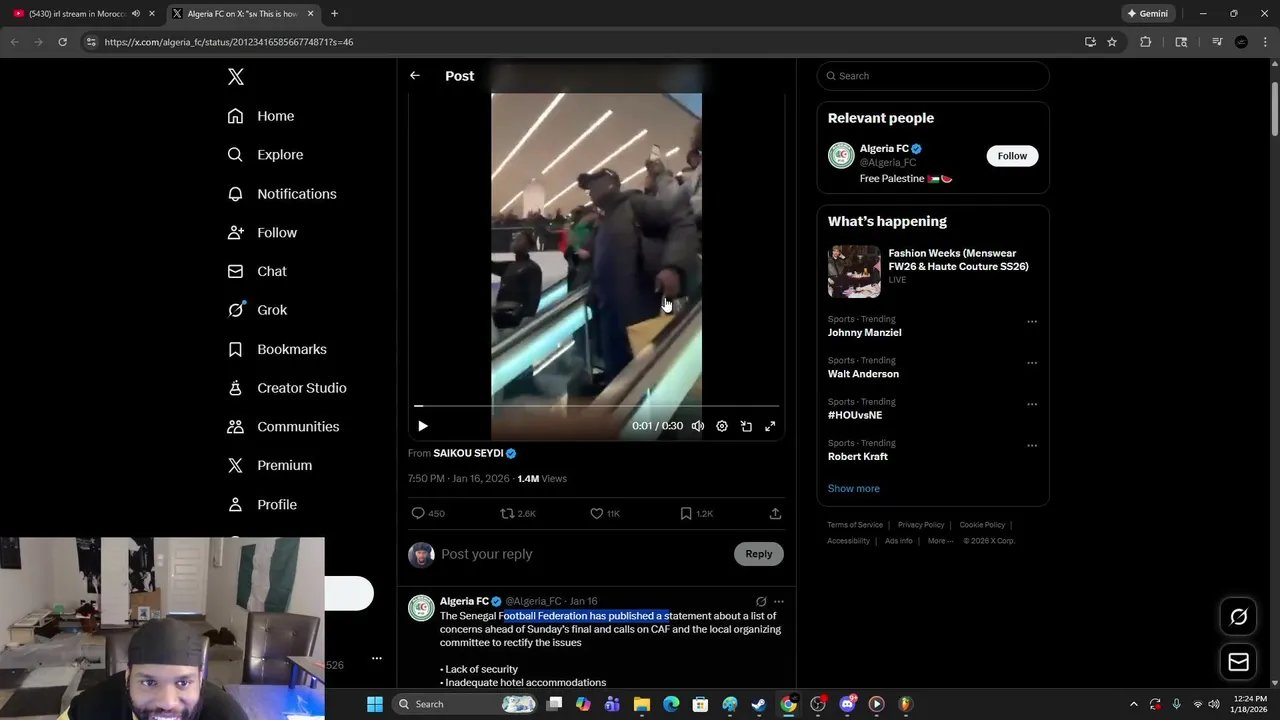Click the Follow person icon in sidebar

coord(235,232)
